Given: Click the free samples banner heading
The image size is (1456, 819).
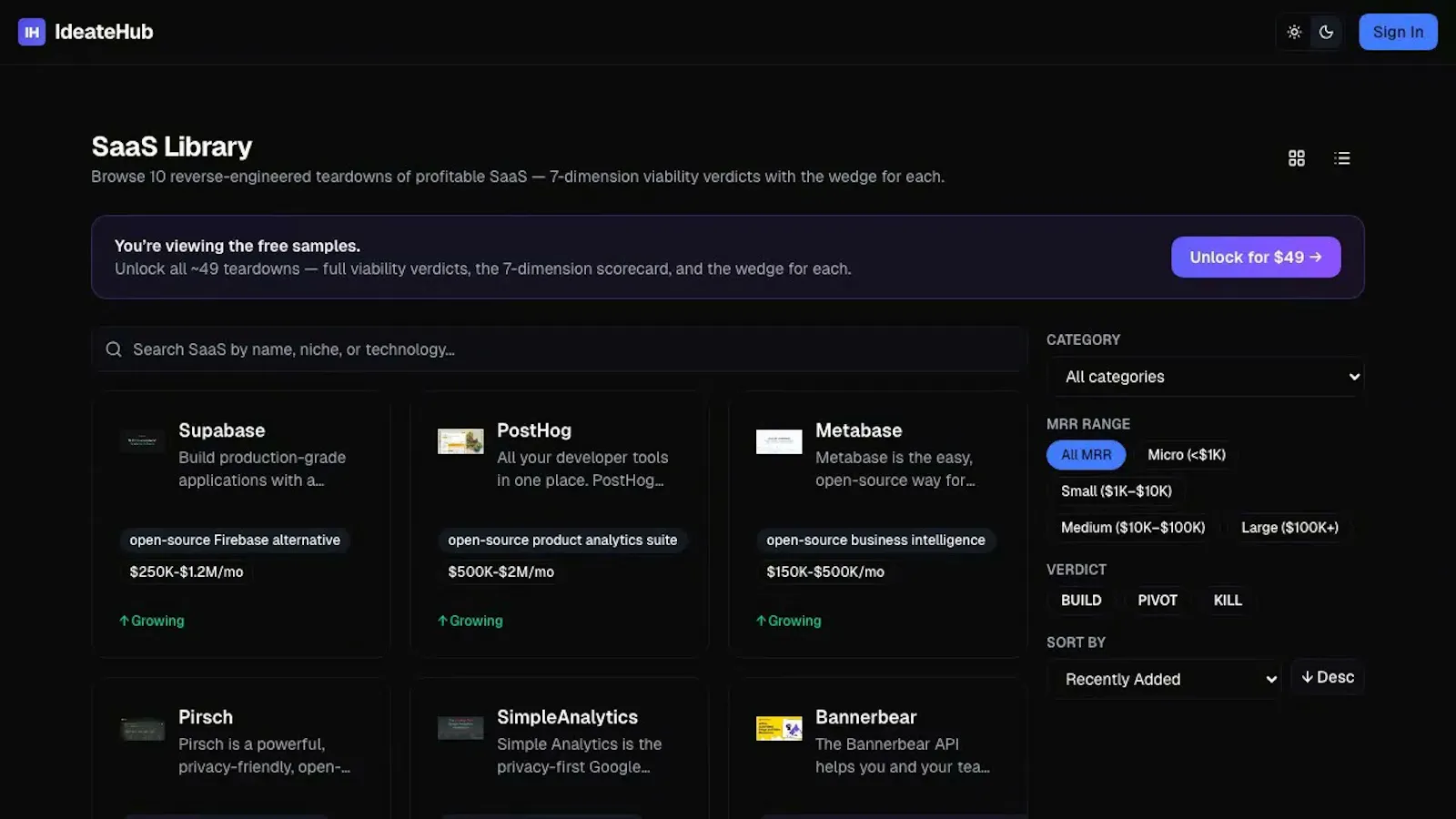Looking at the screenshot, I should tap(238, 246).
